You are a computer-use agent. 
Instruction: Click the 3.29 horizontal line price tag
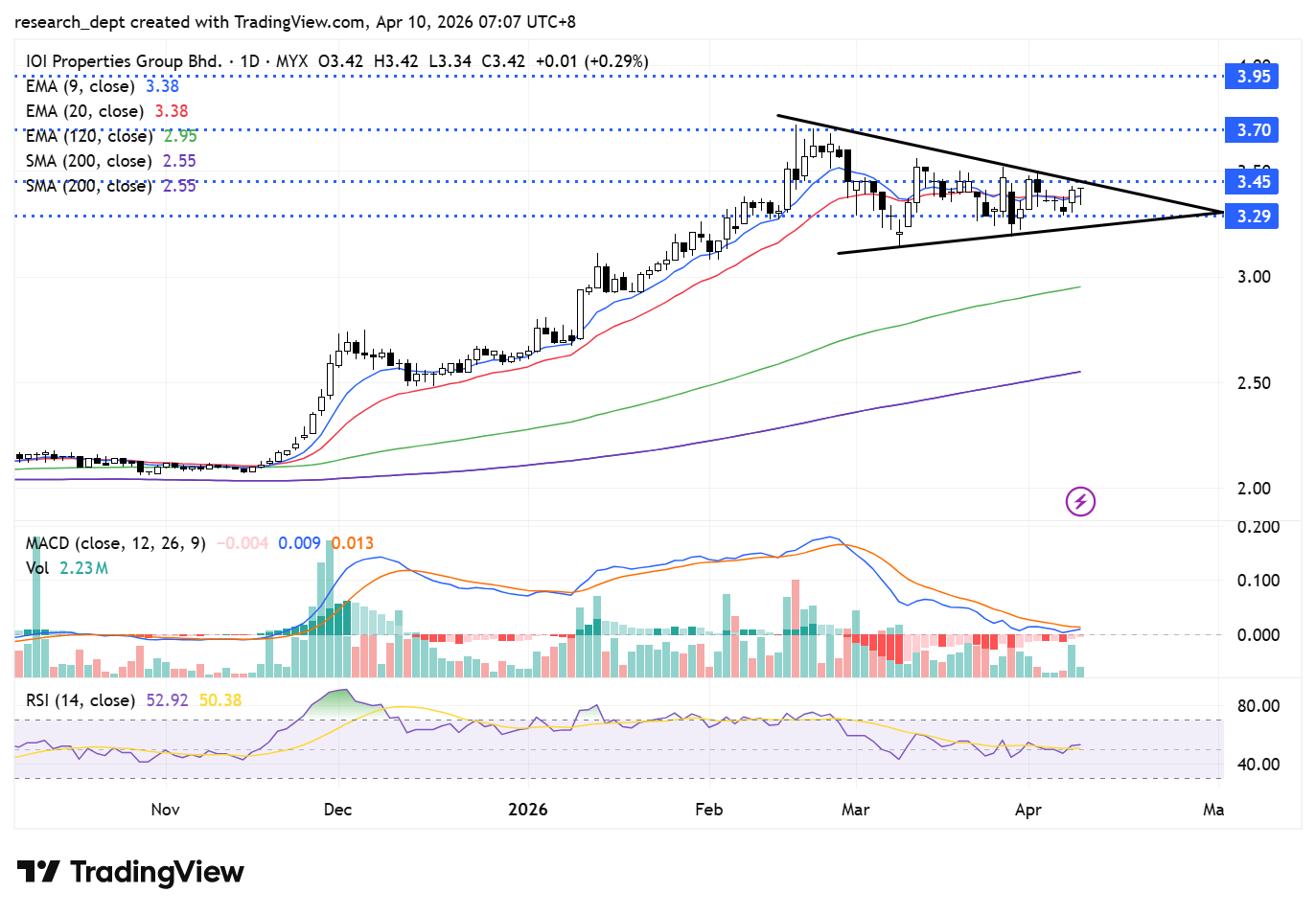pyautogui.click(x=1253, y=217)
